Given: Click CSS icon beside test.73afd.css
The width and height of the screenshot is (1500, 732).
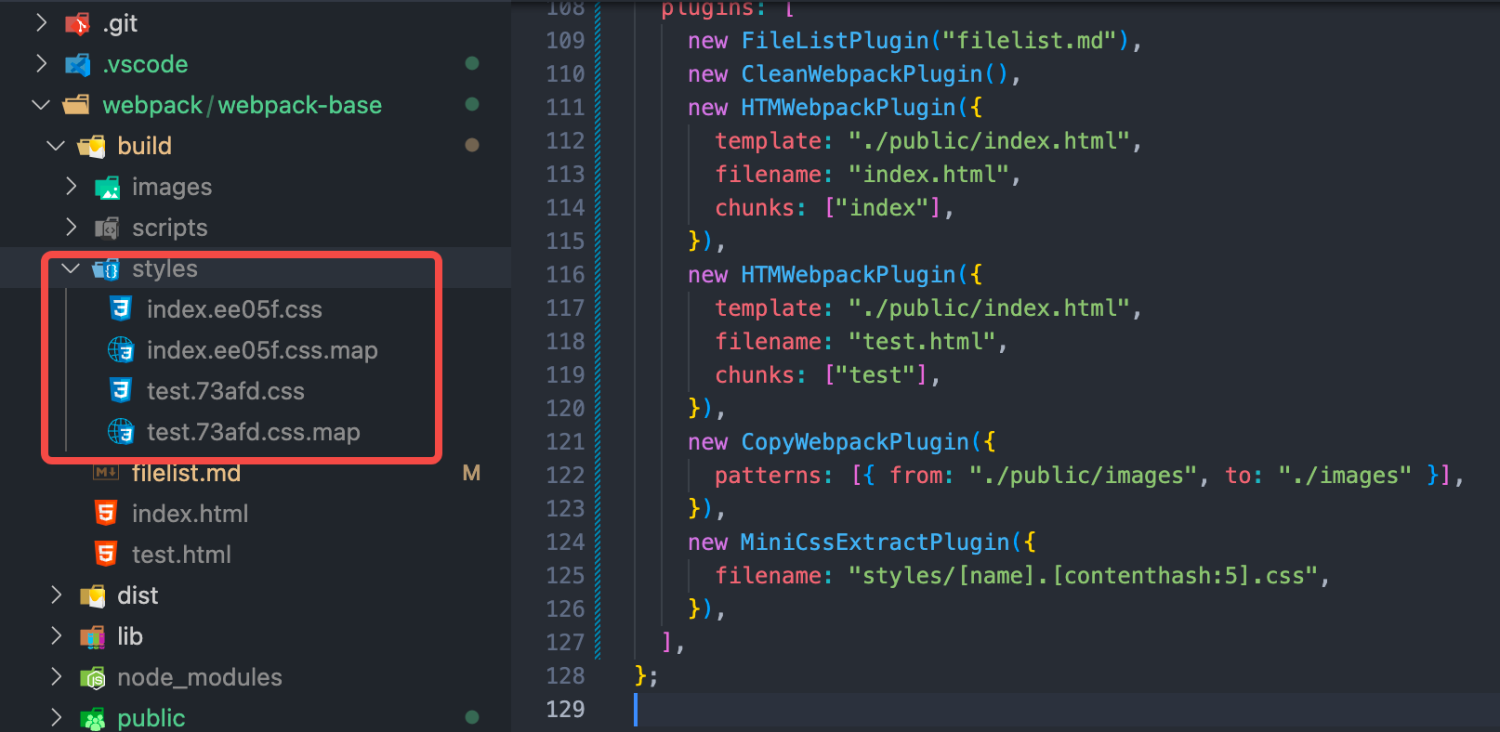Looking at the screenshot, I should click(121, 391).
